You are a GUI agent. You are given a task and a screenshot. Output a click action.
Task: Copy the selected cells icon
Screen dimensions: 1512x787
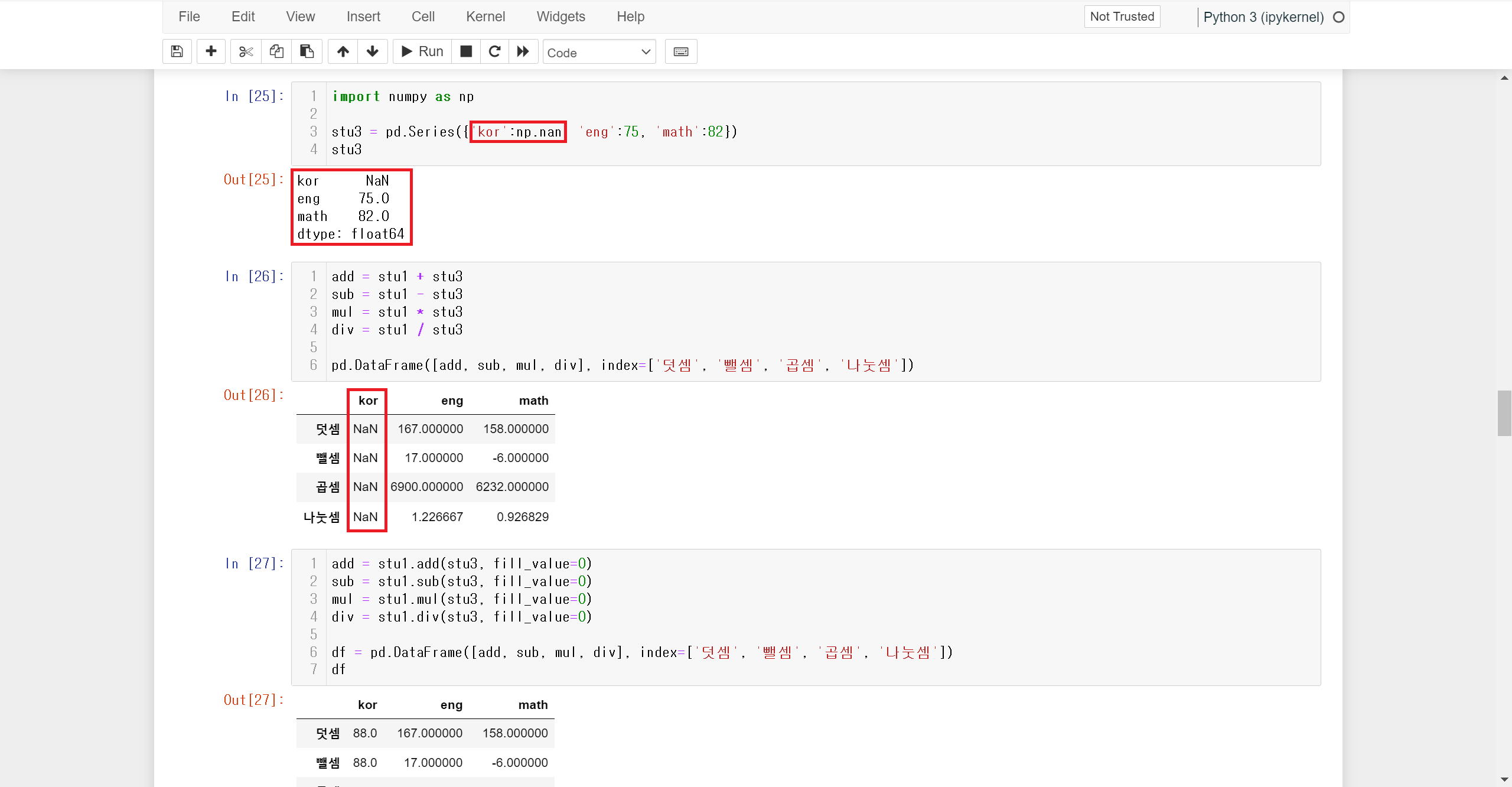click(x=276, y=51)
